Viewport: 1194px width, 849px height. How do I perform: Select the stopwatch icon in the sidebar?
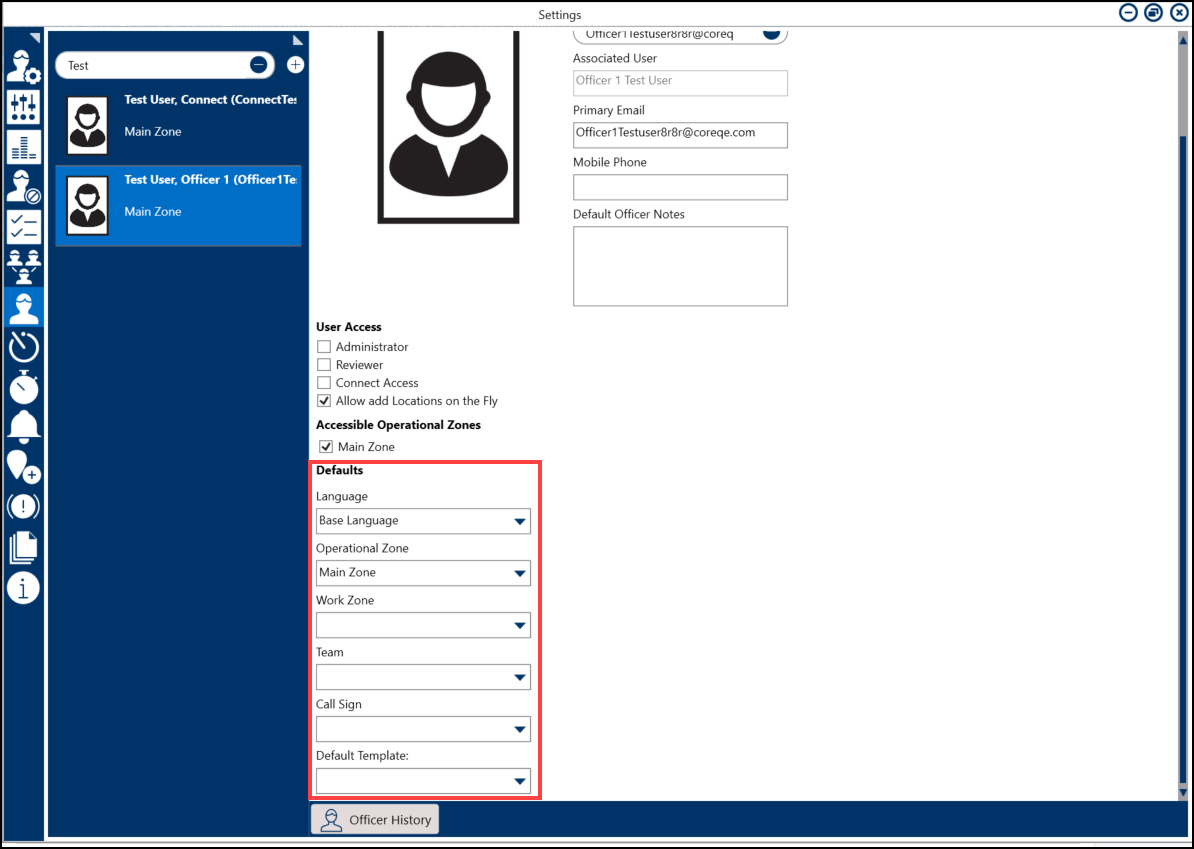tap(23, 386)
